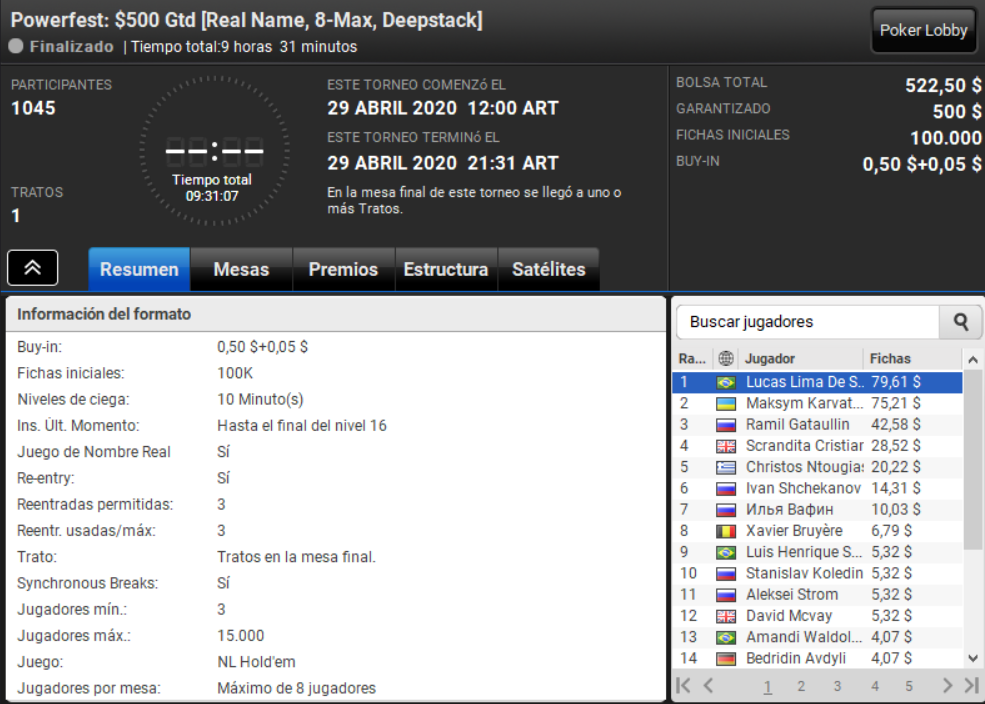Image resolution: width=985 pixels, height=704 pixels.
Task: Return to the Poker Lobby
Action: (923, 30)
